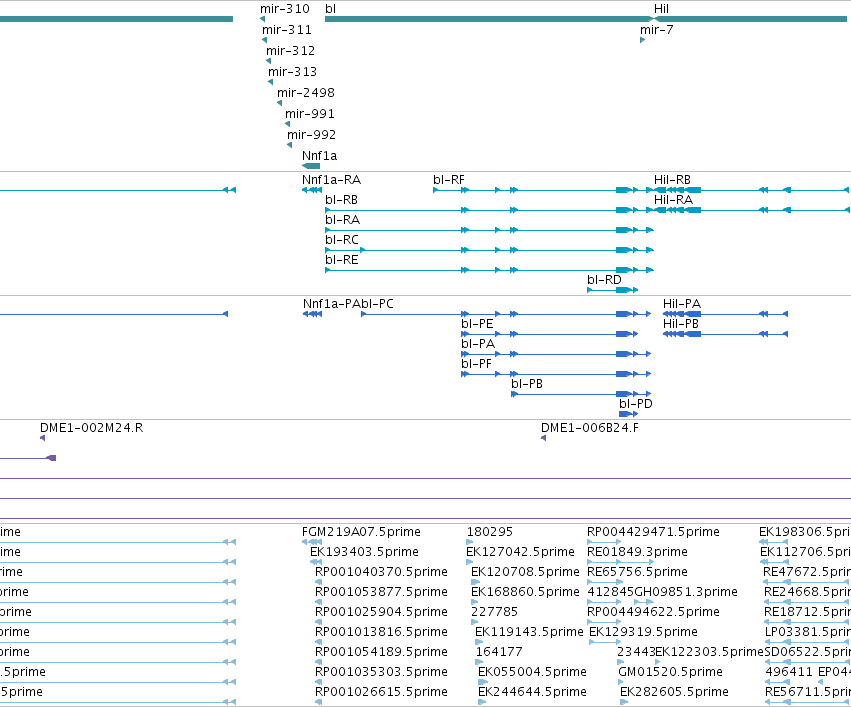Select protein bl-PD label

point(636,404)
